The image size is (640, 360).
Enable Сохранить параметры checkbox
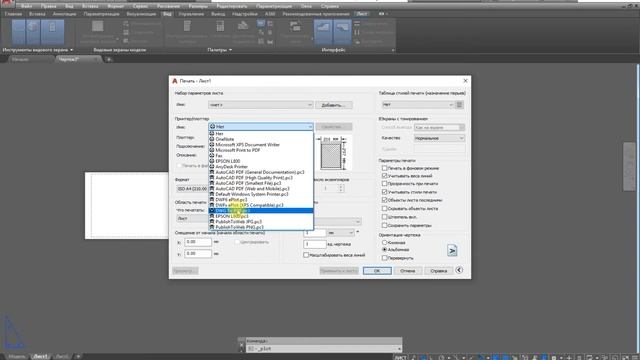tap(384, 225)
